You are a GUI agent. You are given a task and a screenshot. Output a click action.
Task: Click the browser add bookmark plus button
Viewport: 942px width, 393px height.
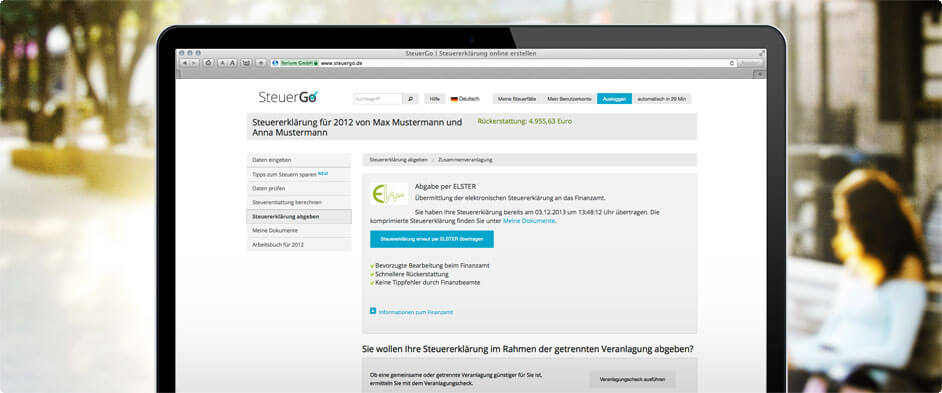pos(261,62)
